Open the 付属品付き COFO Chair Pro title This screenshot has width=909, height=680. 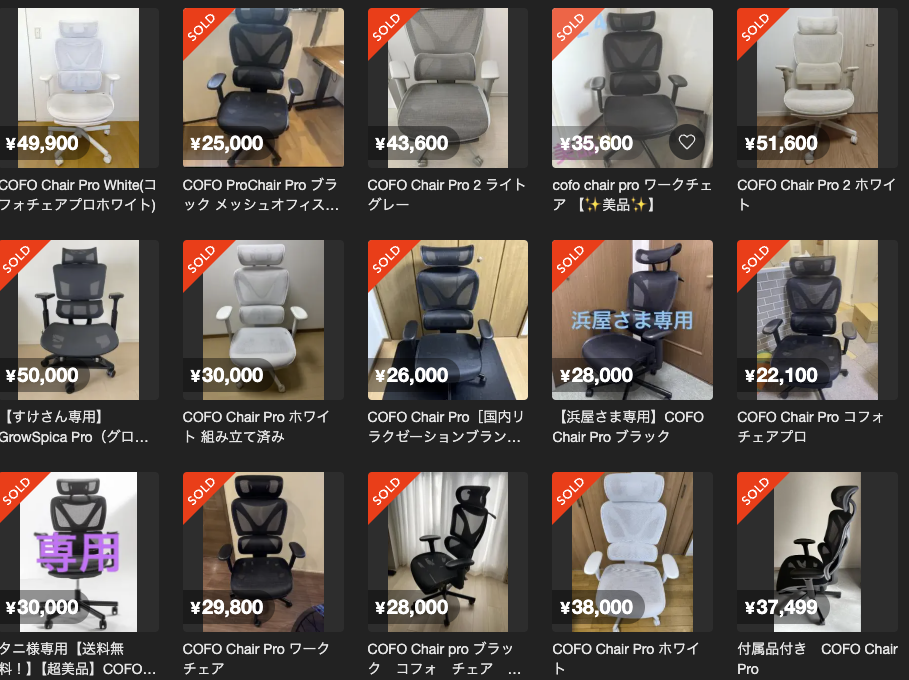(x=817, y=659)
